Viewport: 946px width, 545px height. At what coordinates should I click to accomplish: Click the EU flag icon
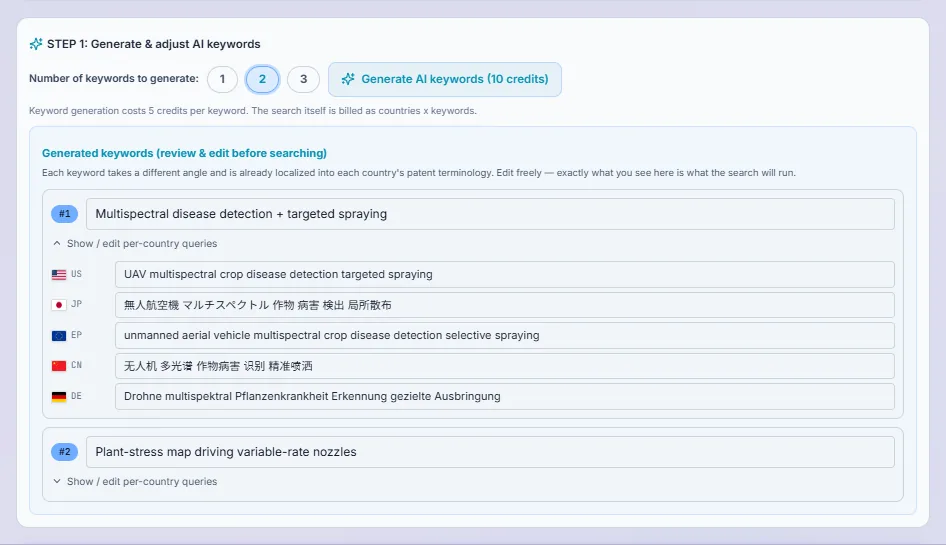59,336
